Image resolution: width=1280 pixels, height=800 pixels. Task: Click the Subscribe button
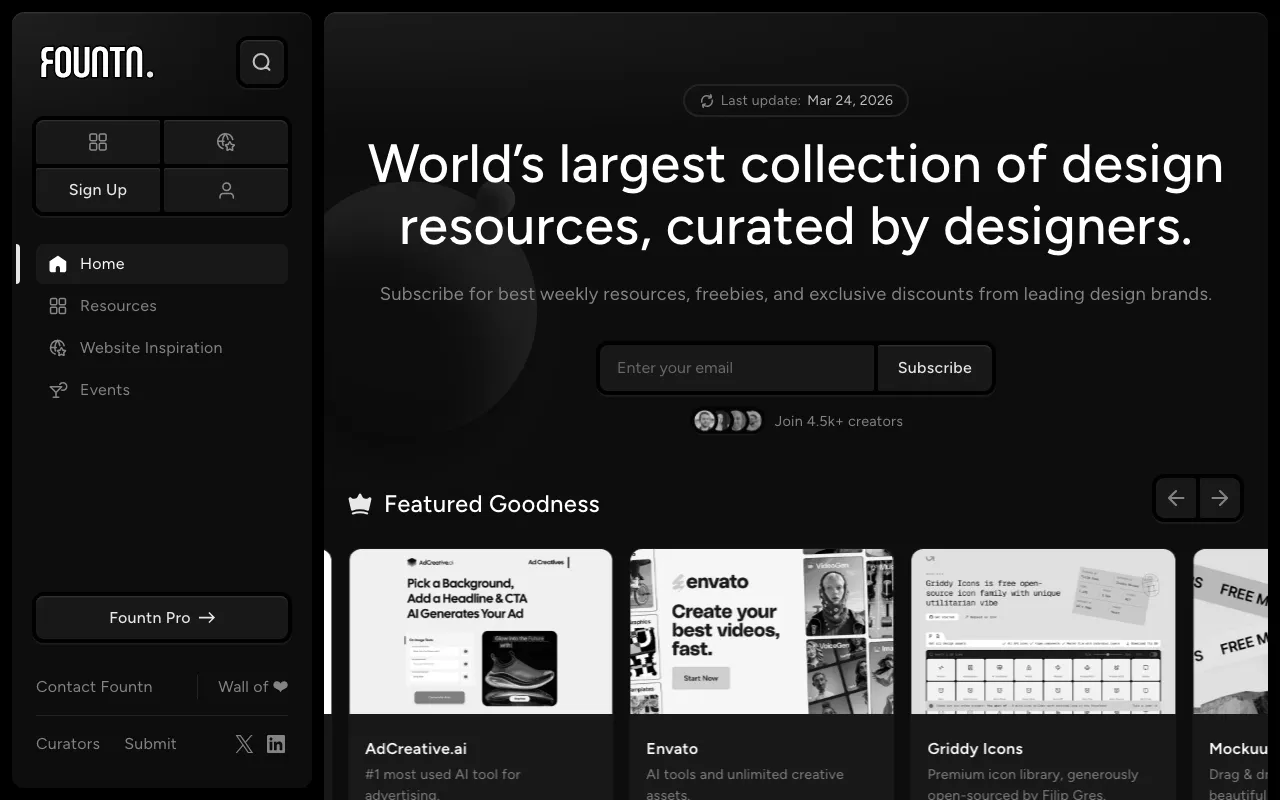[935, 368]
